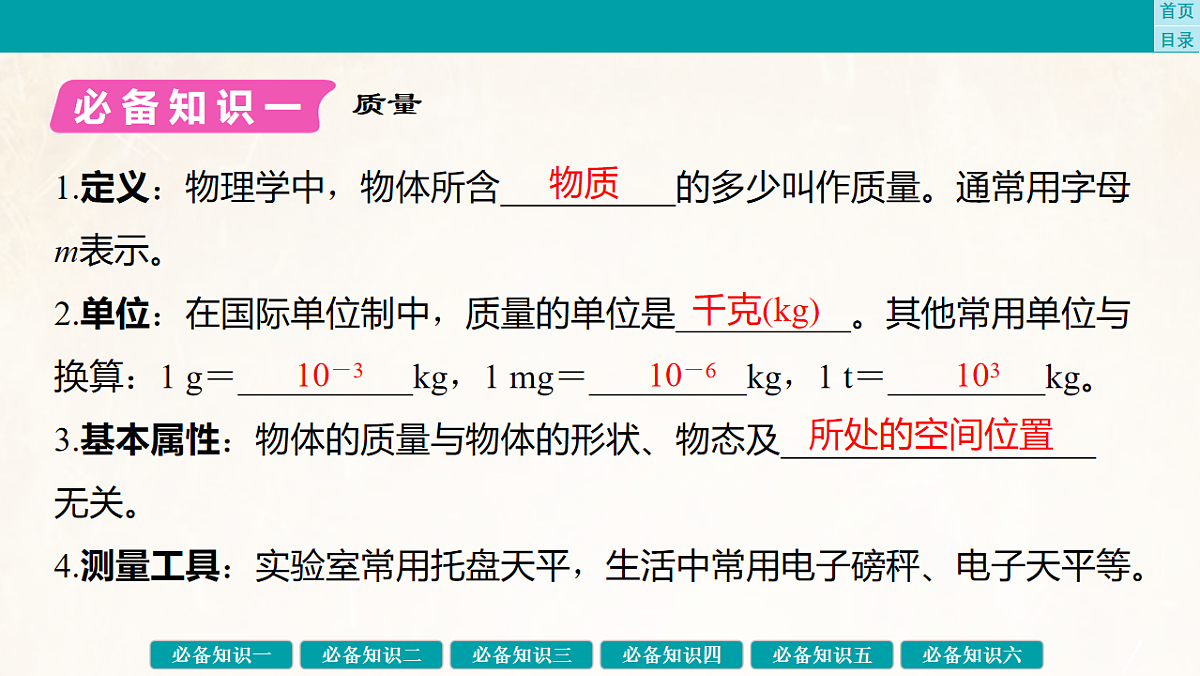This screenshot has width=1200, height=676.
Task: Go to 必备知识四 section button
Action: tap(672, 655)
